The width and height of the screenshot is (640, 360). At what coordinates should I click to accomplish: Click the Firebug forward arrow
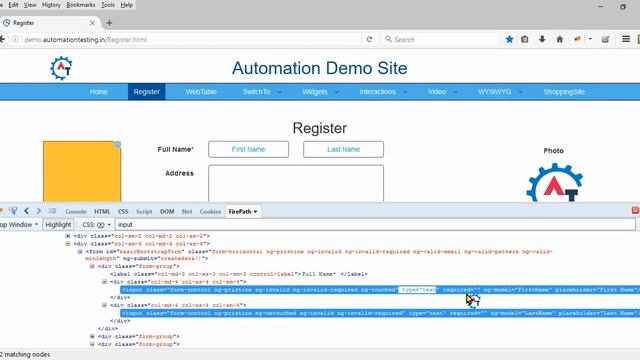click(x=39, y=211)
